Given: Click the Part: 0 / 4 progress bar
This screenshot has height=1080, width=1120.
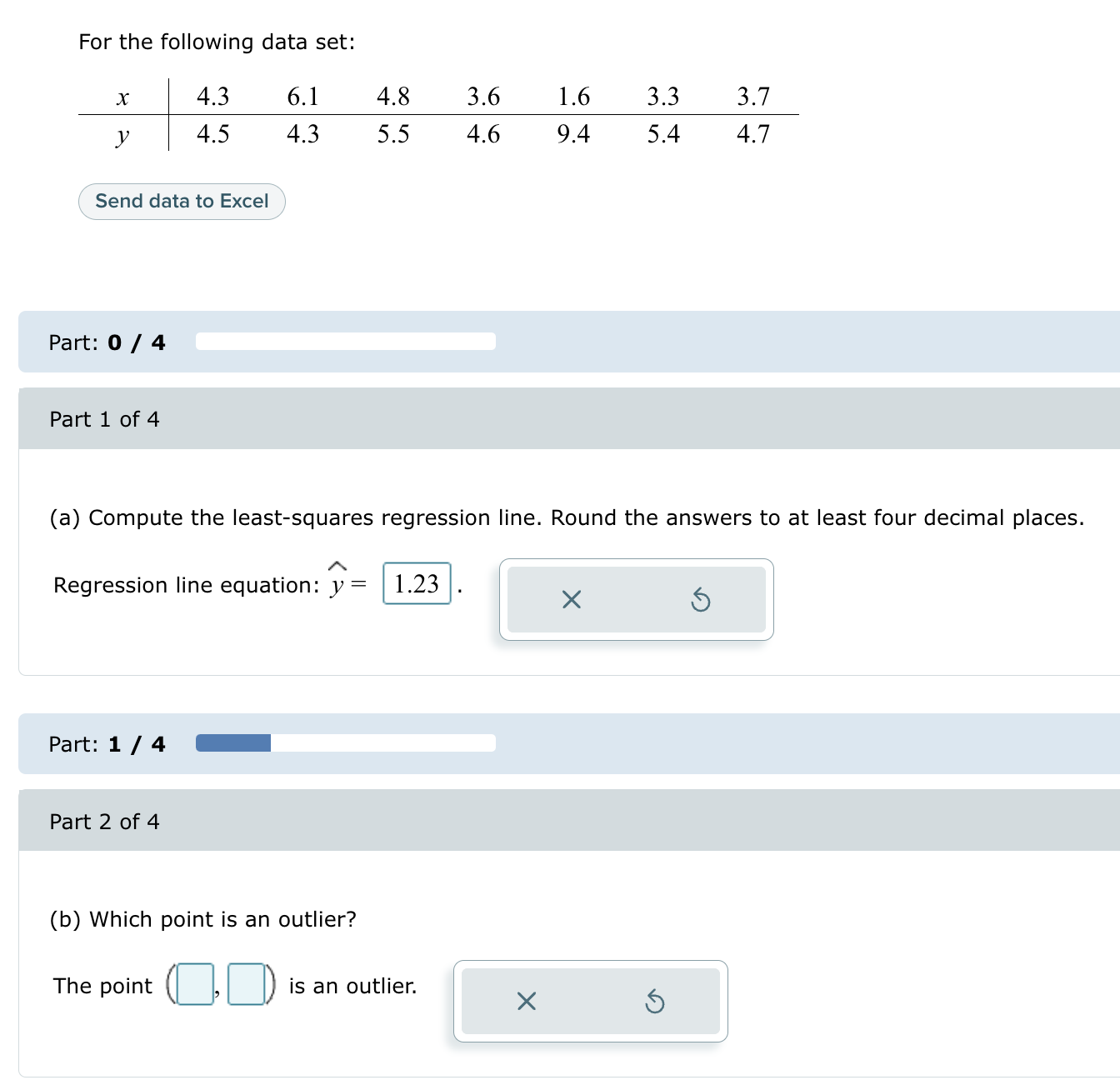Looking at the screenshot, I should 345,342.
